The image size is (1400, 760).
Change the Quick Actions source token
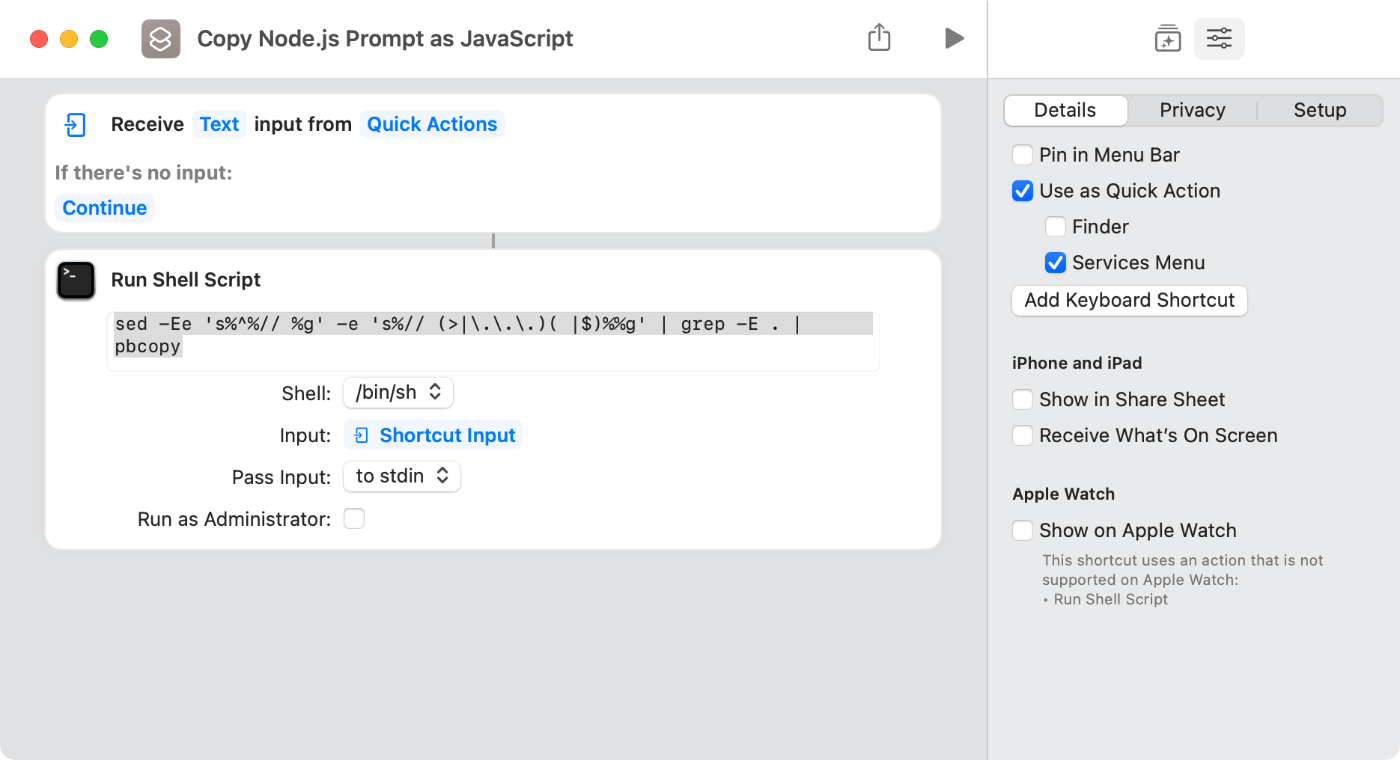coord(432,124)
